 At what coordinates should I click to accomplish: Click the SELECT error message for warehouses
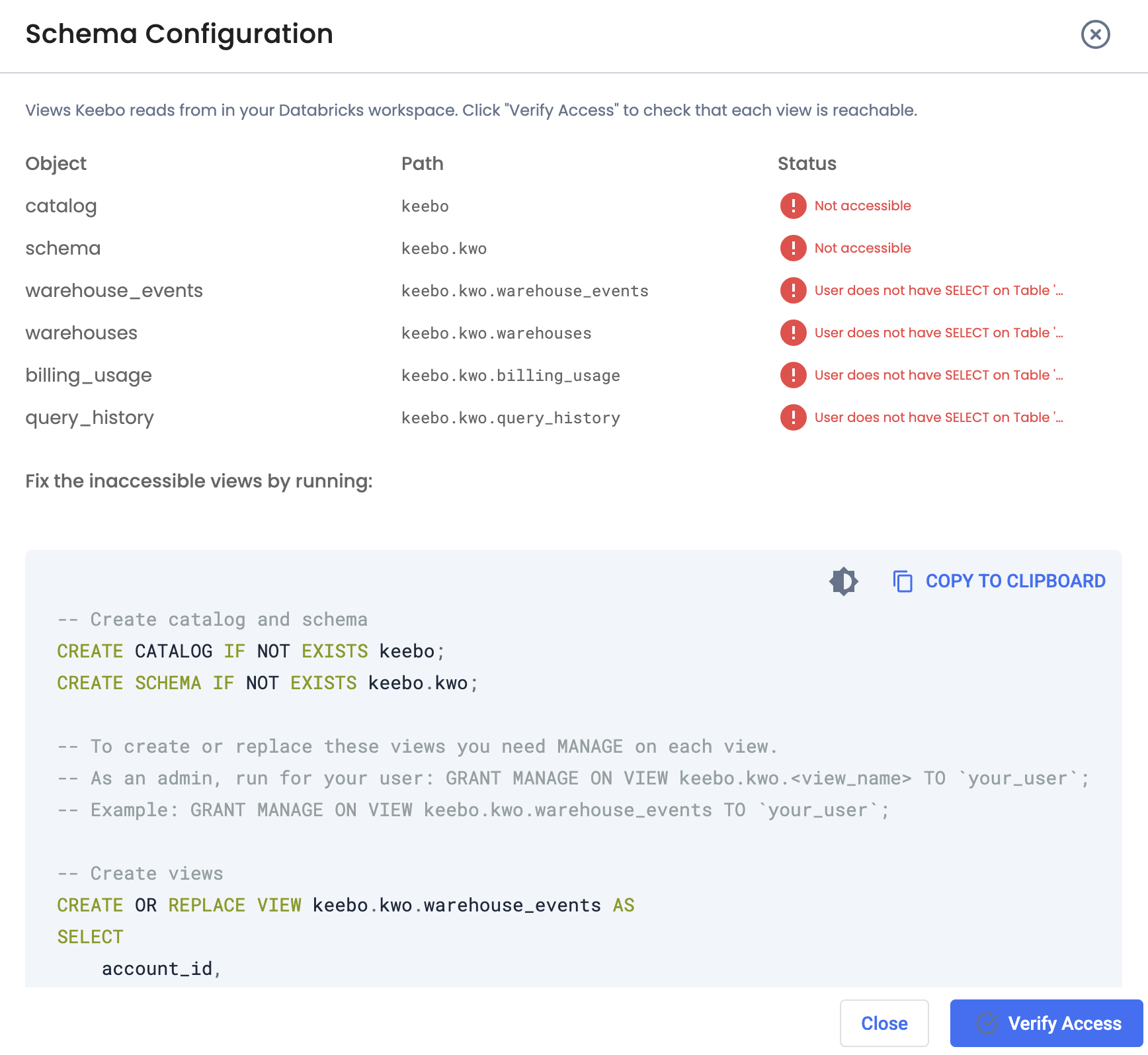(938, 333)
